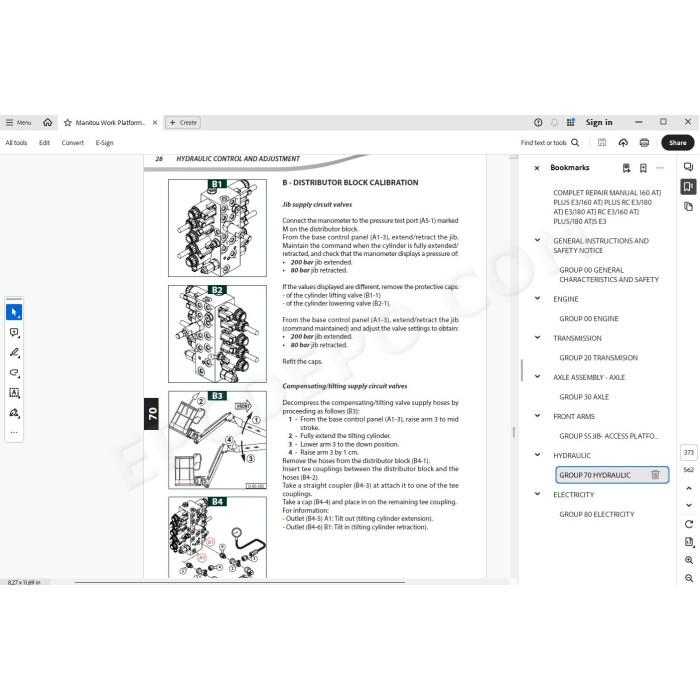This screenshot has width=700, height=700.
Task: Open the page thumbnails panel icon
Action: 688,206
